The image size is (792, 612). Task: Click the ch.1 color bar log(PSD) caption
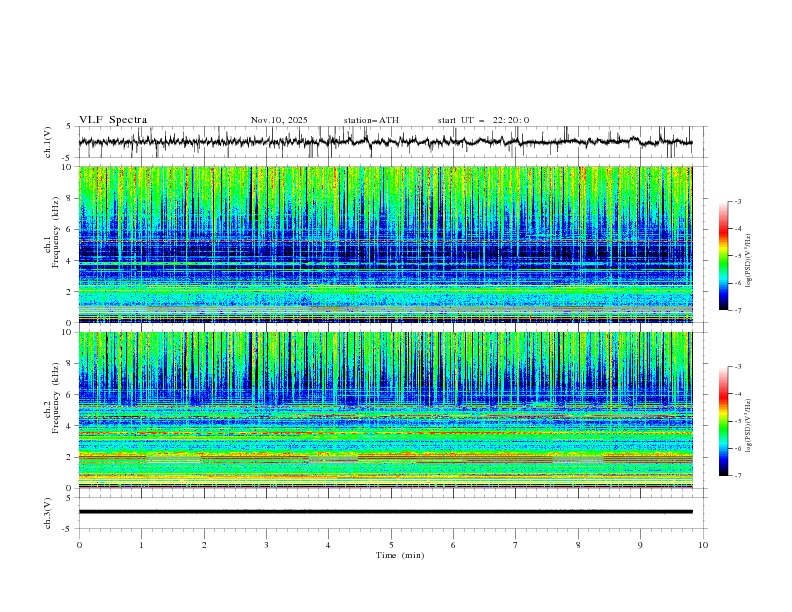(x=749, y=260)
